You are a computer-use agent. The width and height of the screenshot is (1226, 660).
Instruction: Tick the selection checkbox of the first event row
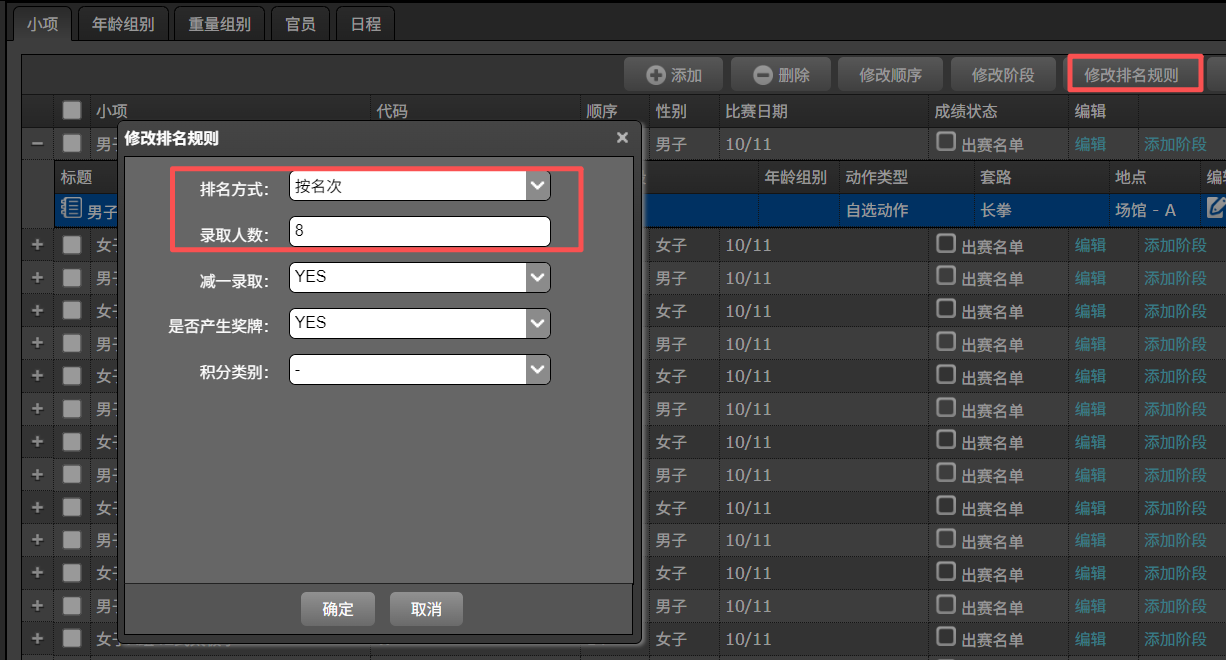(72, 144)
